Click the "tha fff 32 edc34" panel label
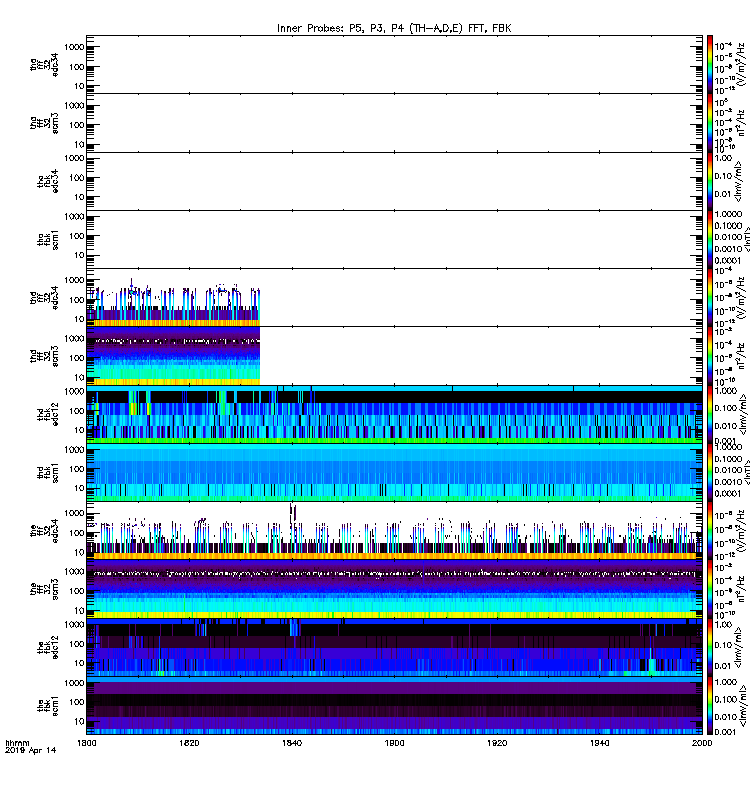 coord(44,65)
